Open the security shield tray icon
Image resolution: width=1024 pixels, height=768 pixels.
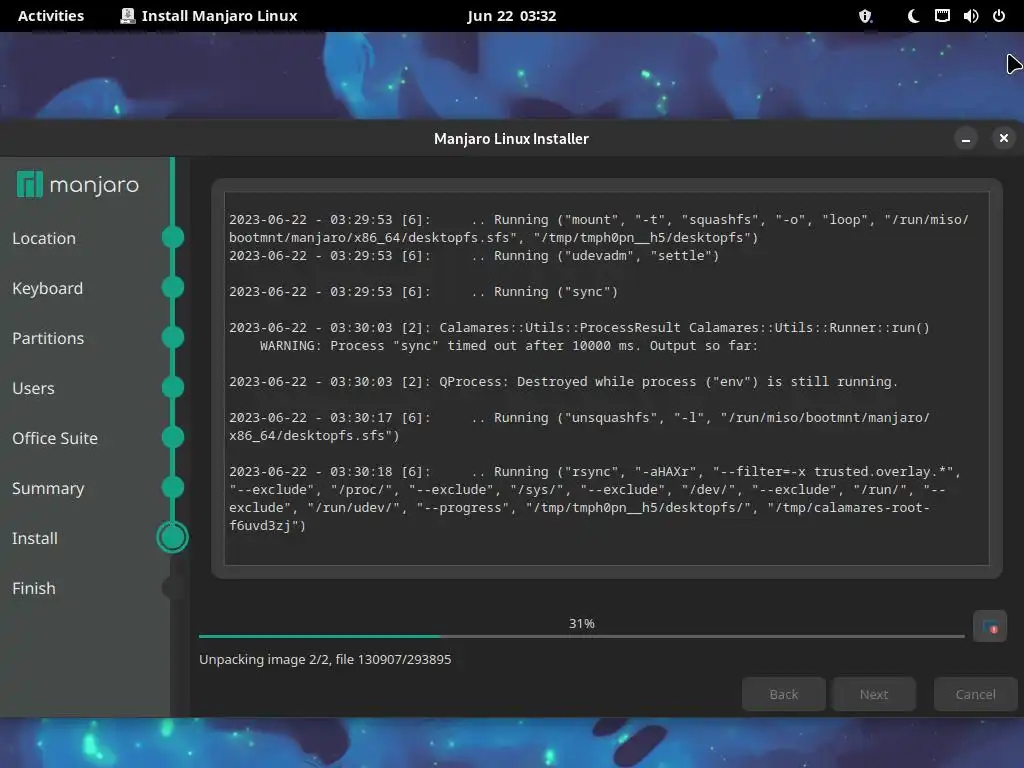click(x=865, y=16)
